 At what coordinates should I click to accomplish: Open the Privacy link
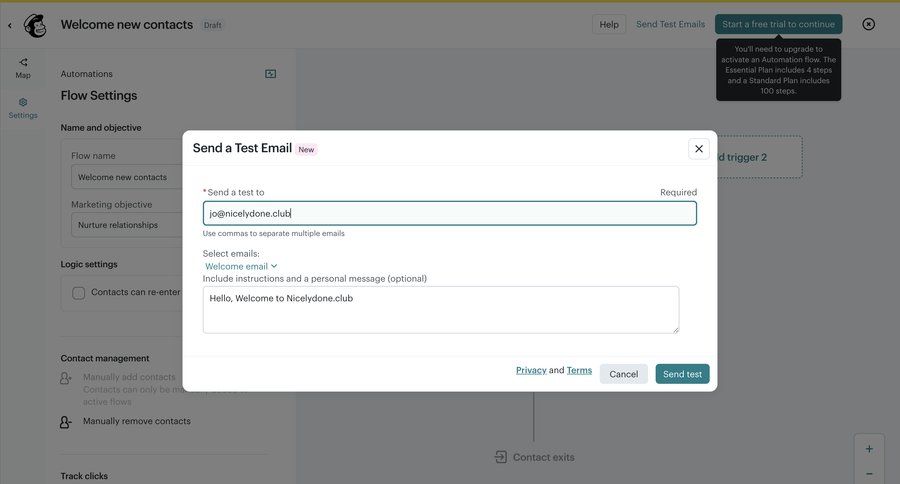click(531, 370)
